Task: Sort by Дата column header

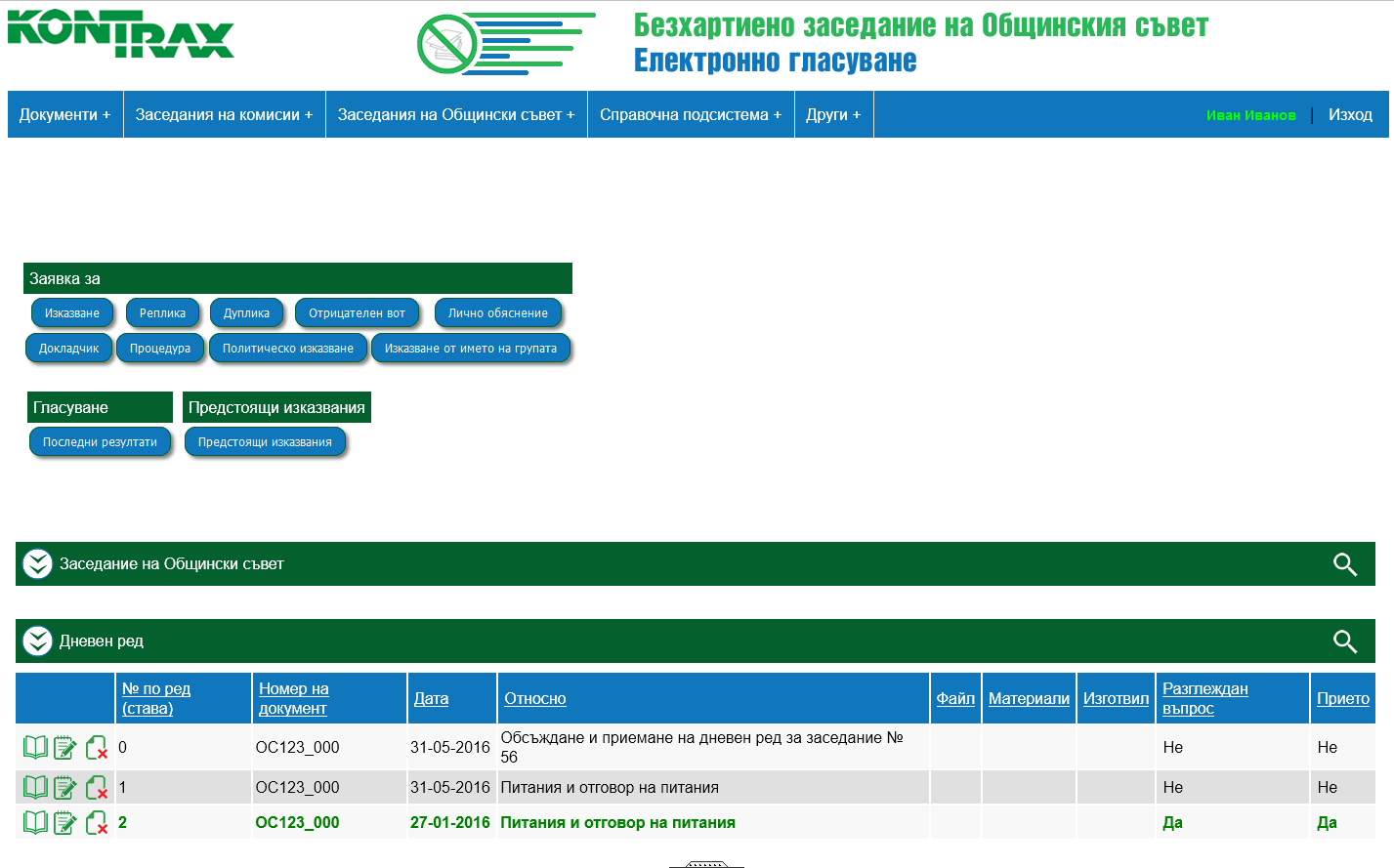Action: [x=431, y=698]
